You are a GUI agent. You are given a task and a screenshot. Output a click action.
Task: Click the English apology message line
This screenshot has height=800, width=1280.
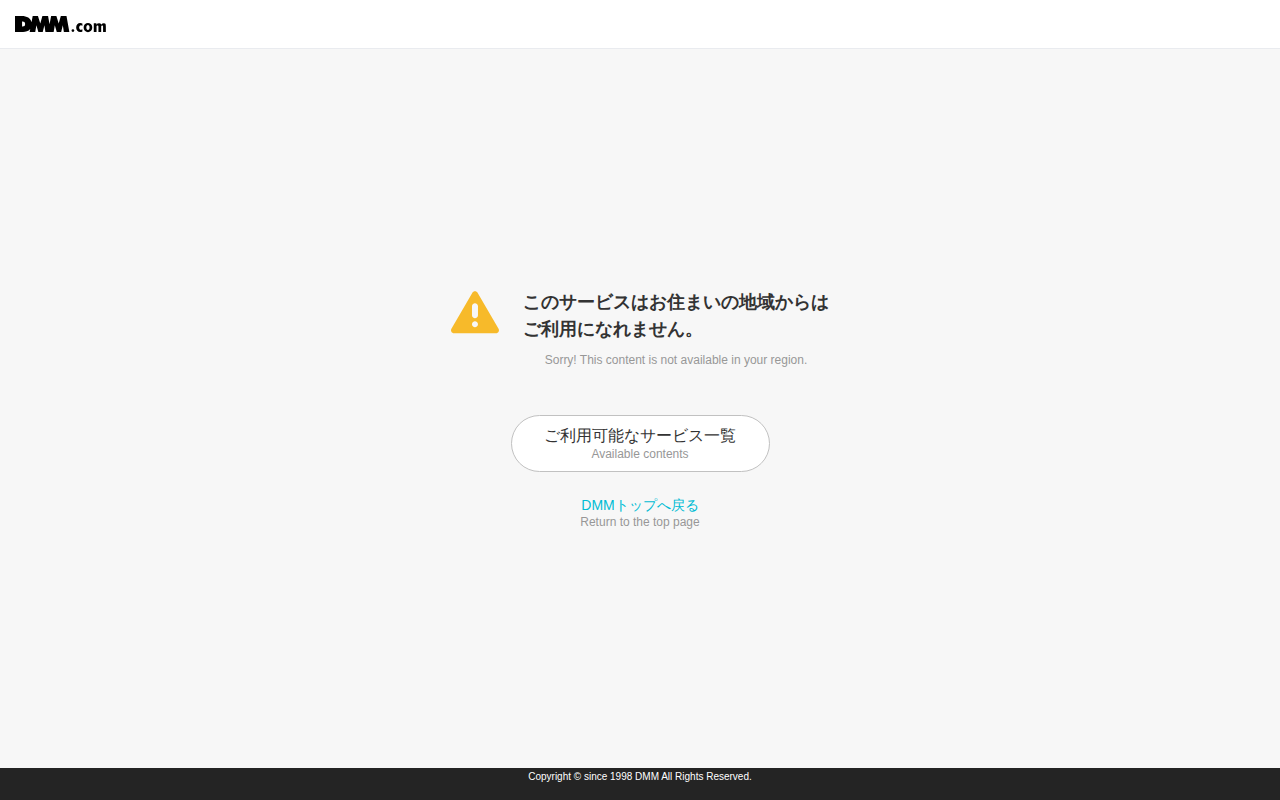click(x=676, y=359)
